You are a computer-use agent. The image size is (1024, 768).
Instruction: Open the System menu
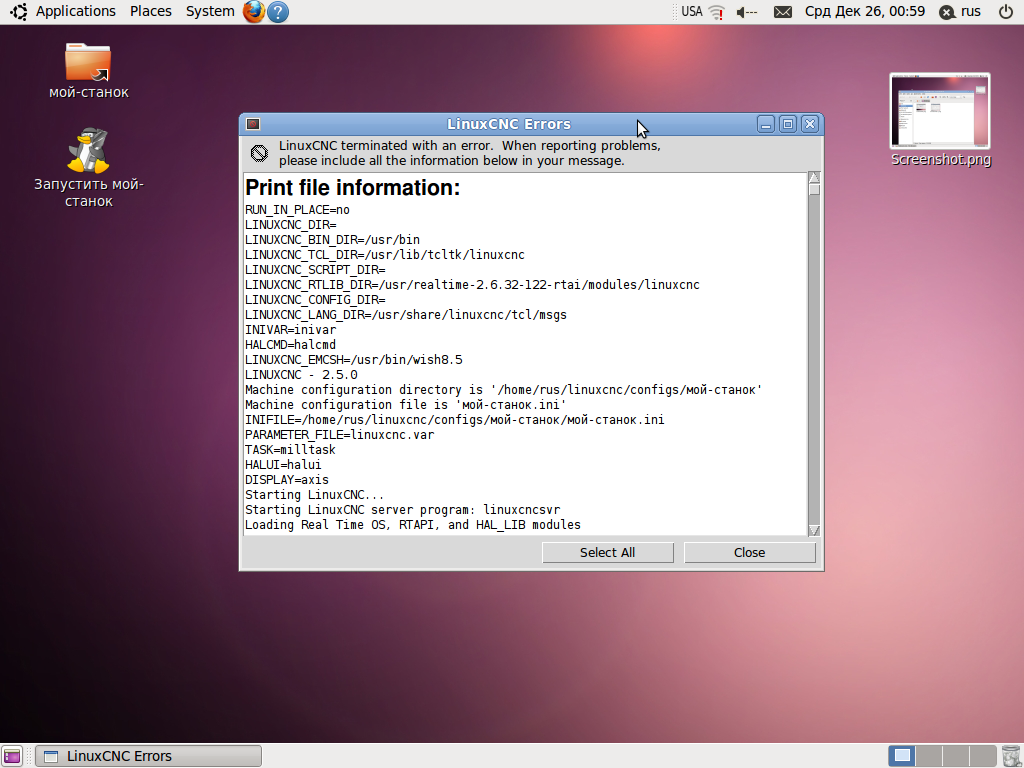[210, 12]
